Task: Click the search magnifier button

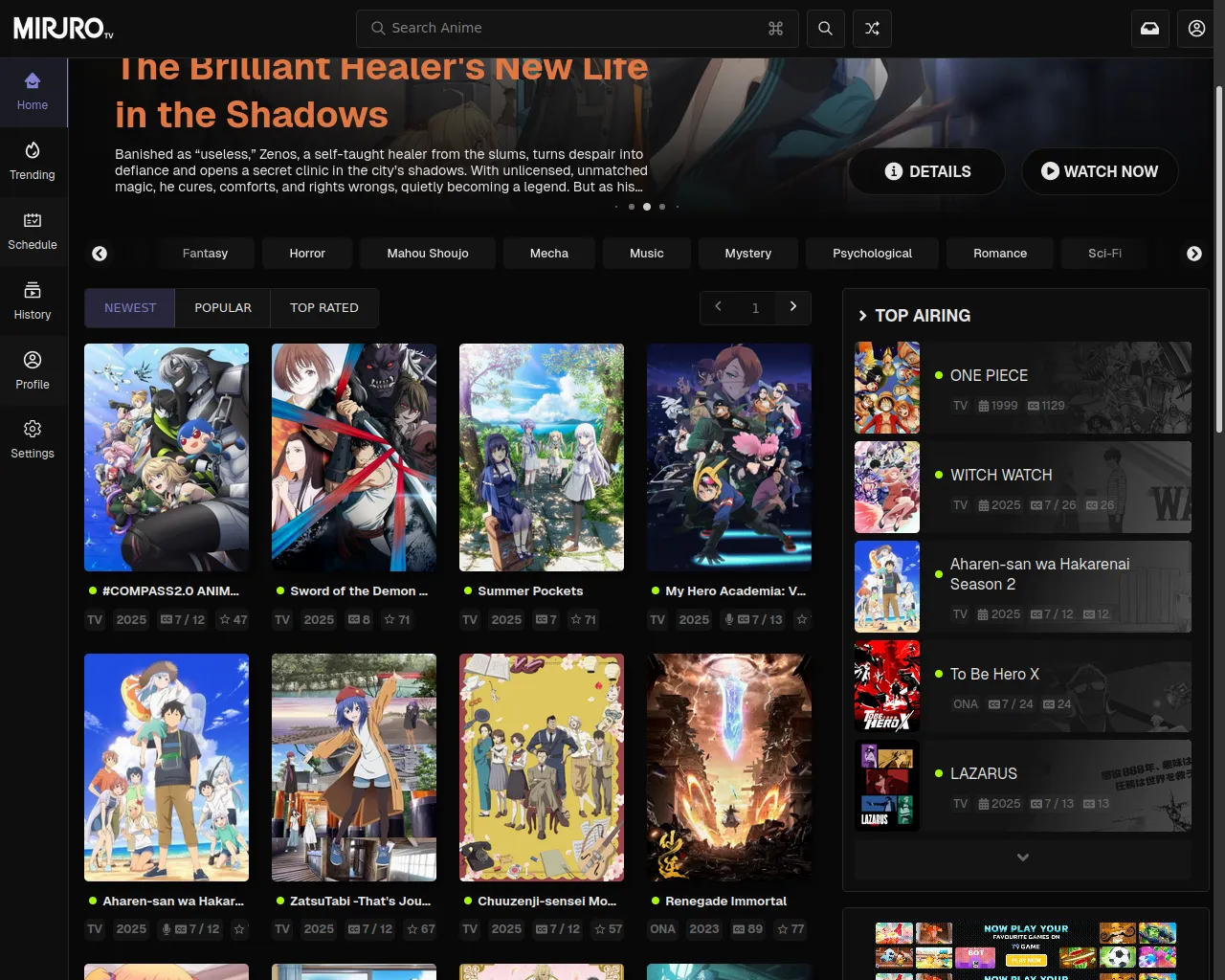Action: click(x=825, y=29)
